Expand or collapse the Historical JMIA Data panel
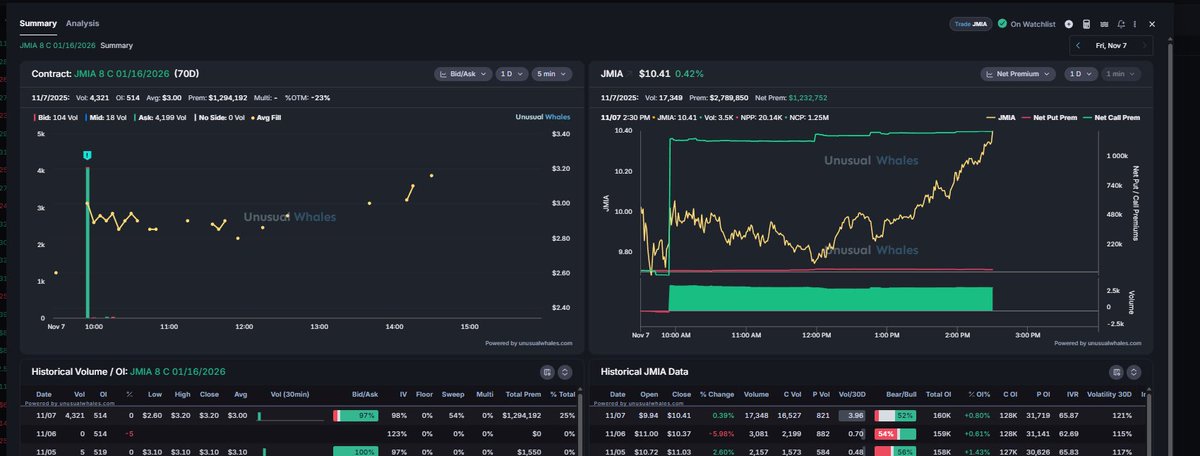 [x=1134, y=372]
